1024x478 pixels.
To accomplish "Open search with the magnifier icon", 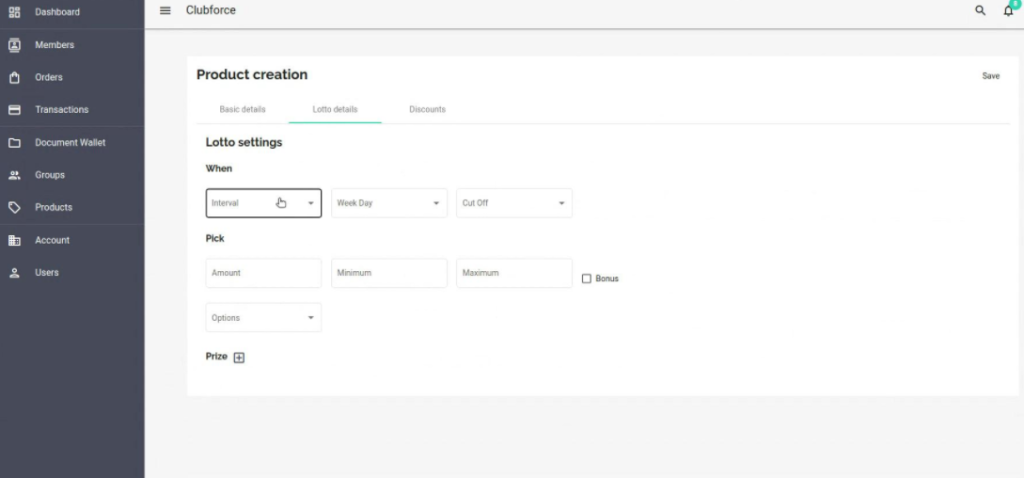I will (x=980, y=10).
